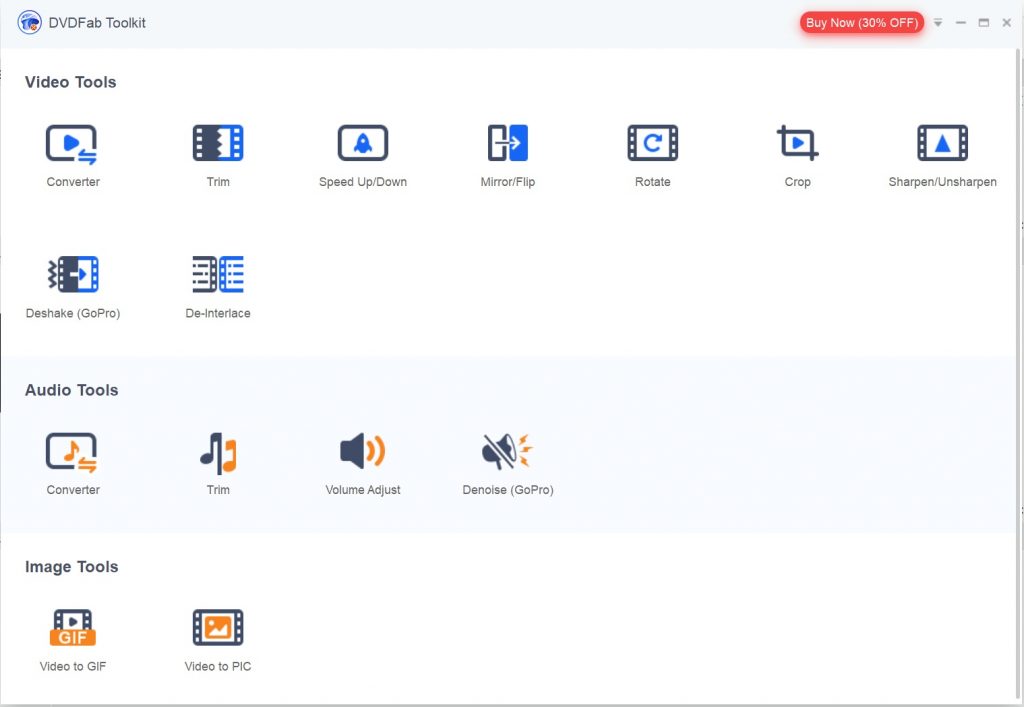
Task: Open the Rotate video tool
Action: tap(652, 144)
